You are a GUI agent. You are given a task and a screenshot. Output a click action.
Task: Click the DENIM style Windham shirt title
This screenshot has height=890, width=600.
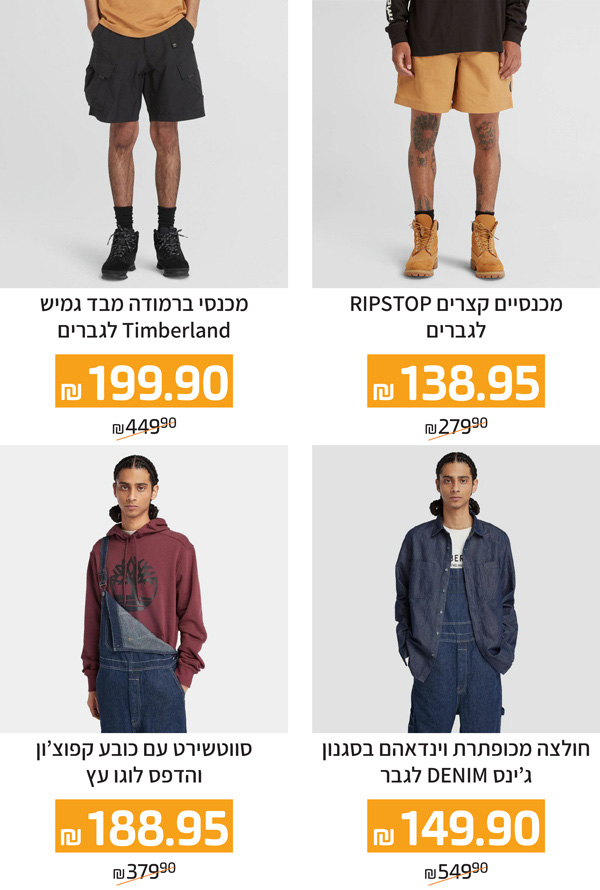point(456,762)
